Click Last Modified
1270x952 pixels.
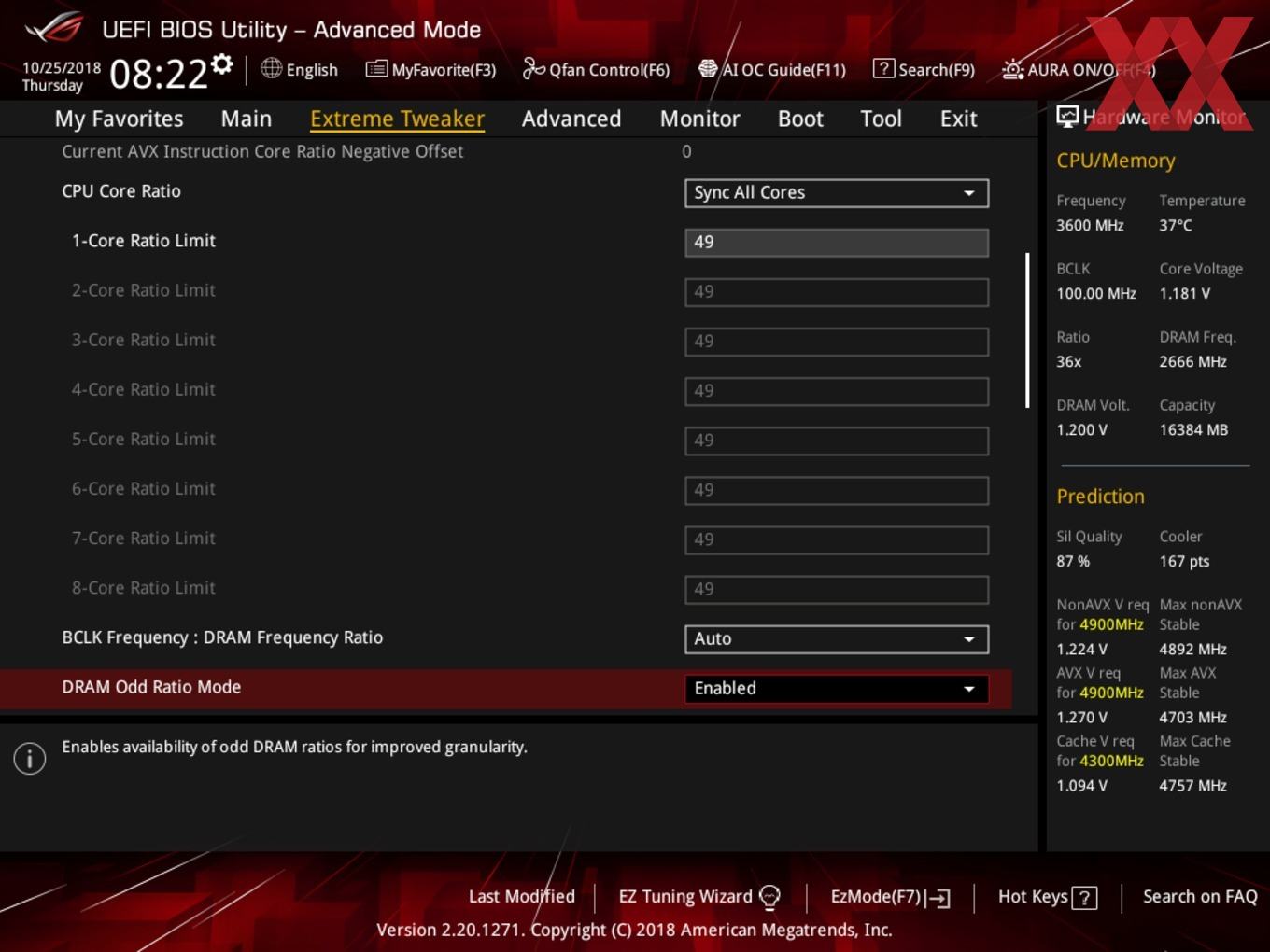point(521,896)
